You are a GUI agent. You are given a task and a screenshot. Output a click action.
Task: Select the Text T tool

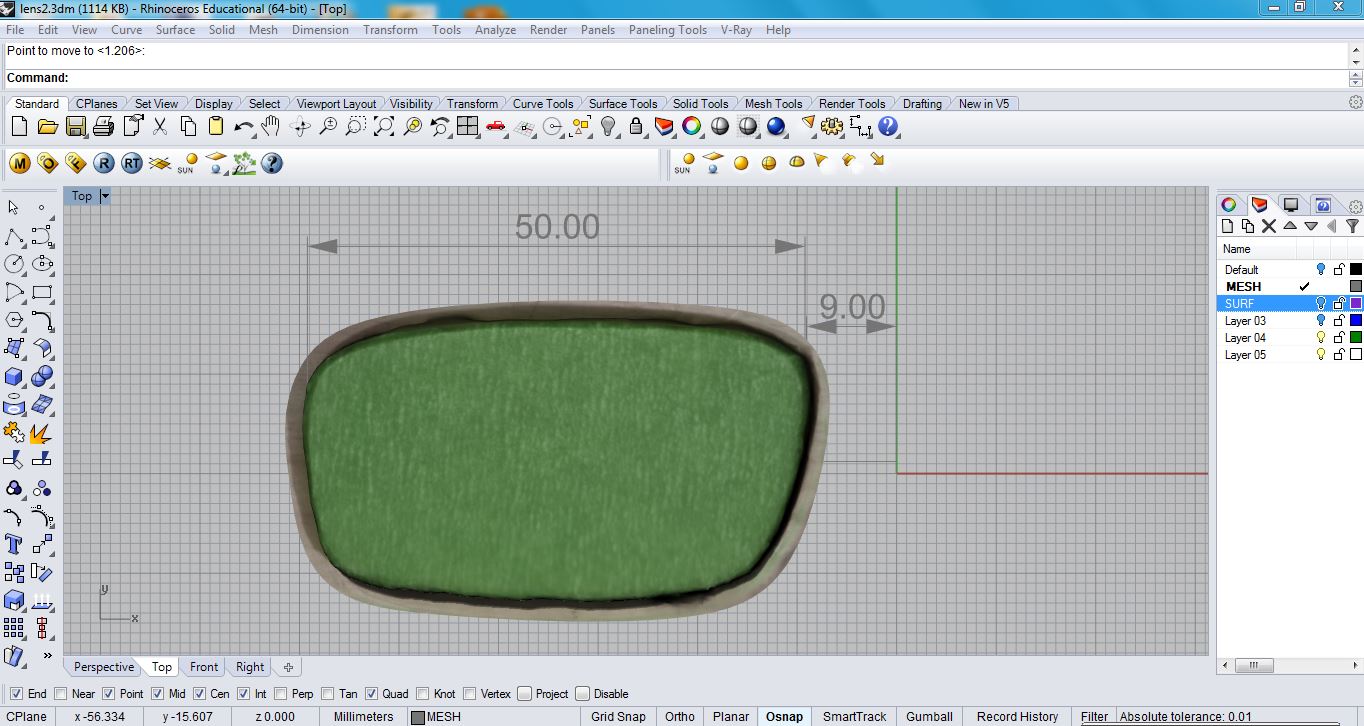14,544
